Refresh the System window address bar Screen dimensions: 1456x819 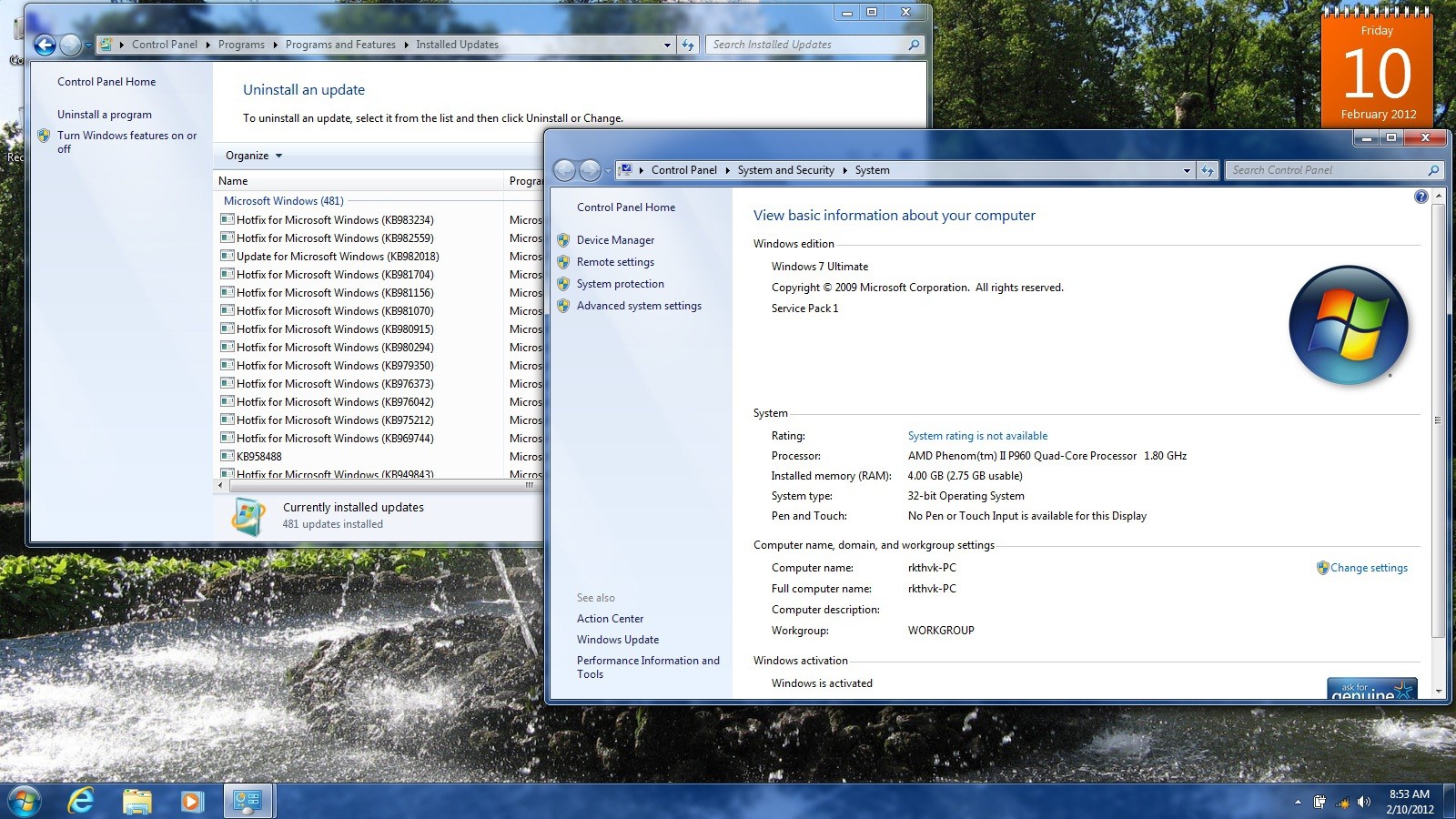(1208, 170)
